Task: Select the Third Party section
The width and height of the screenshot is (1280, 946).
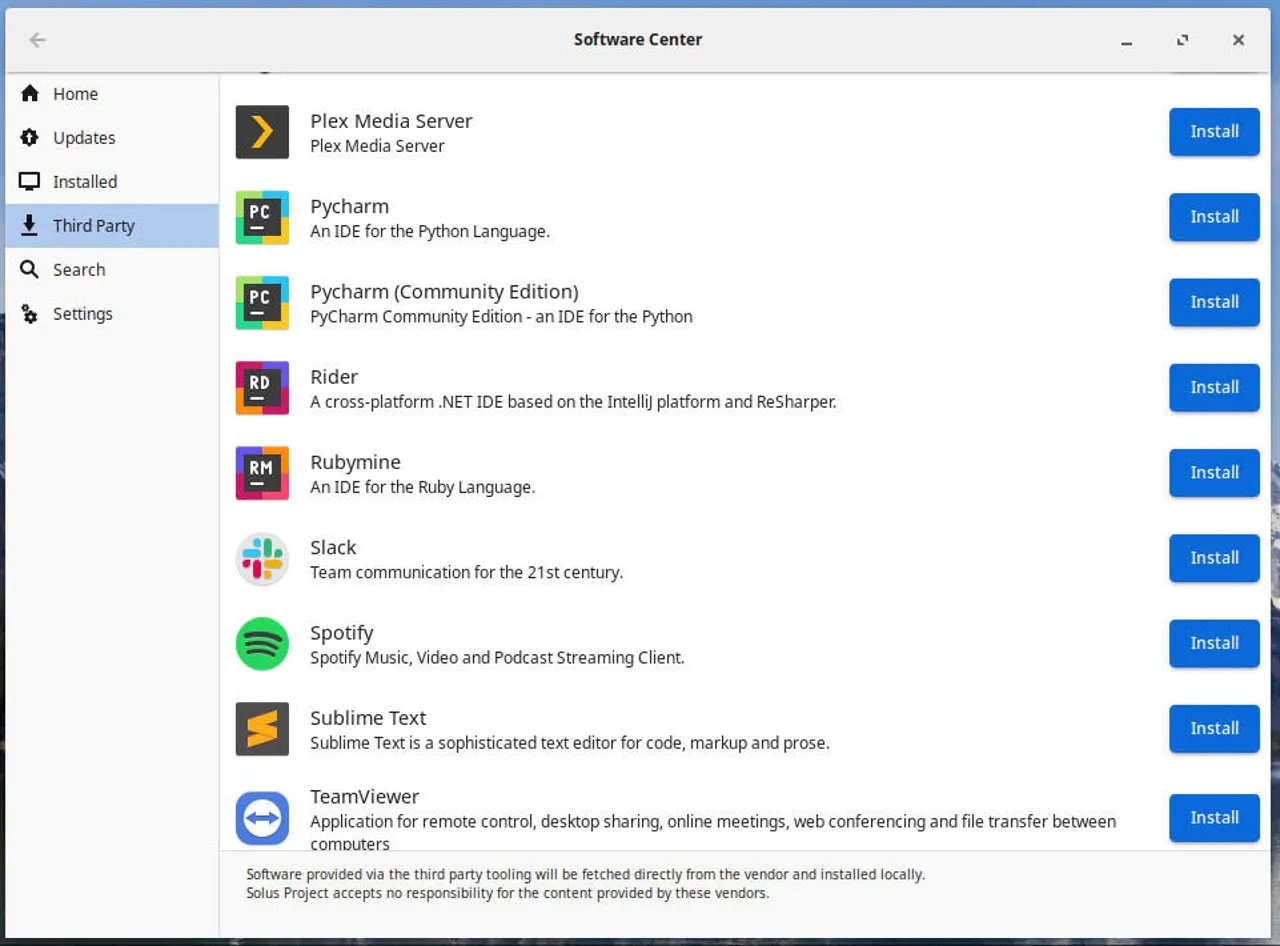Action: [112, 226]
